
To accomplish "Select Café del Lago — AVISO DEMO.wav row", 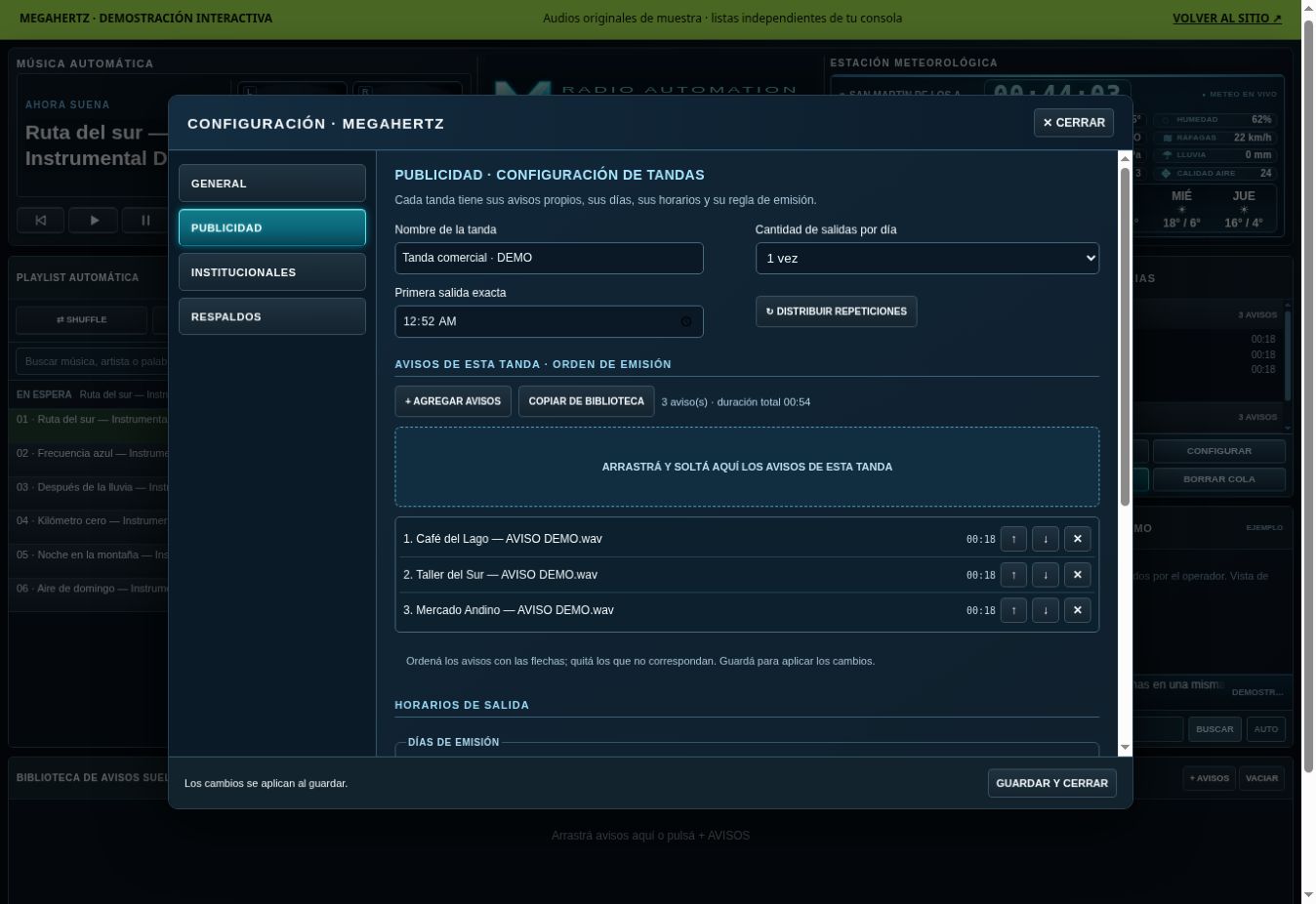I will 747,539.
